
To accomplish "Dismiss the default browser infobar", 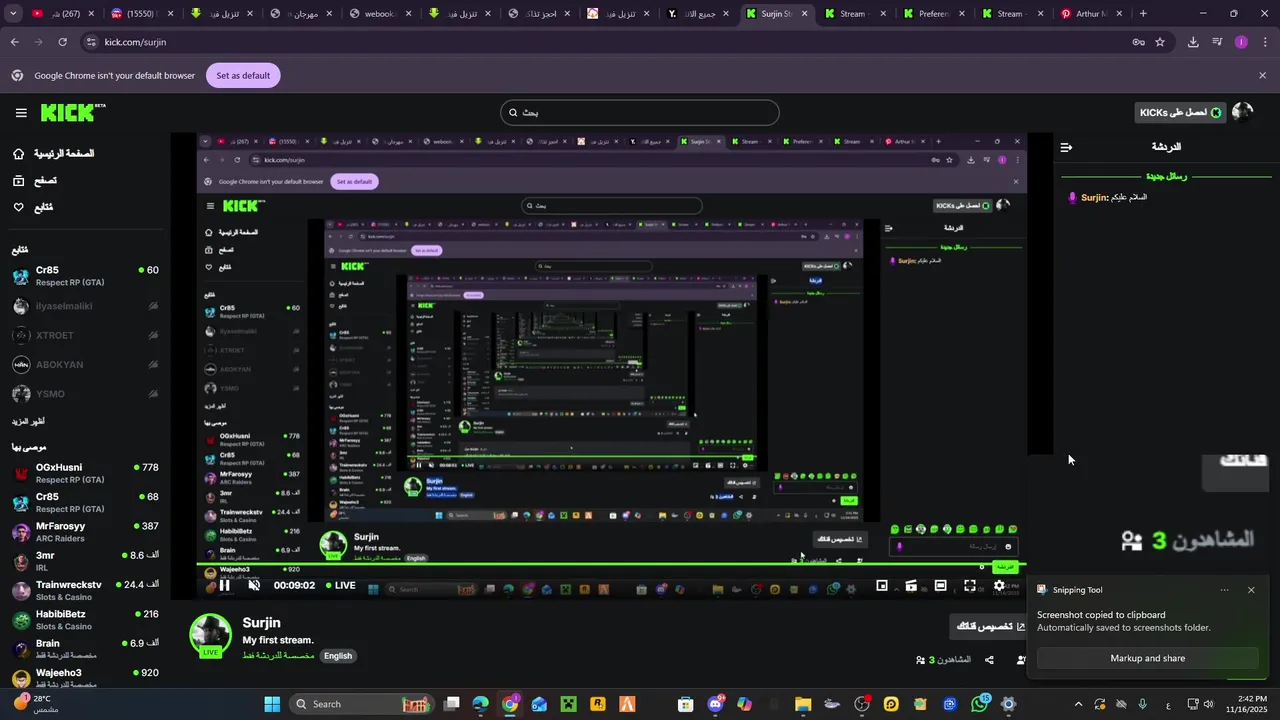I will [1262, 76].
